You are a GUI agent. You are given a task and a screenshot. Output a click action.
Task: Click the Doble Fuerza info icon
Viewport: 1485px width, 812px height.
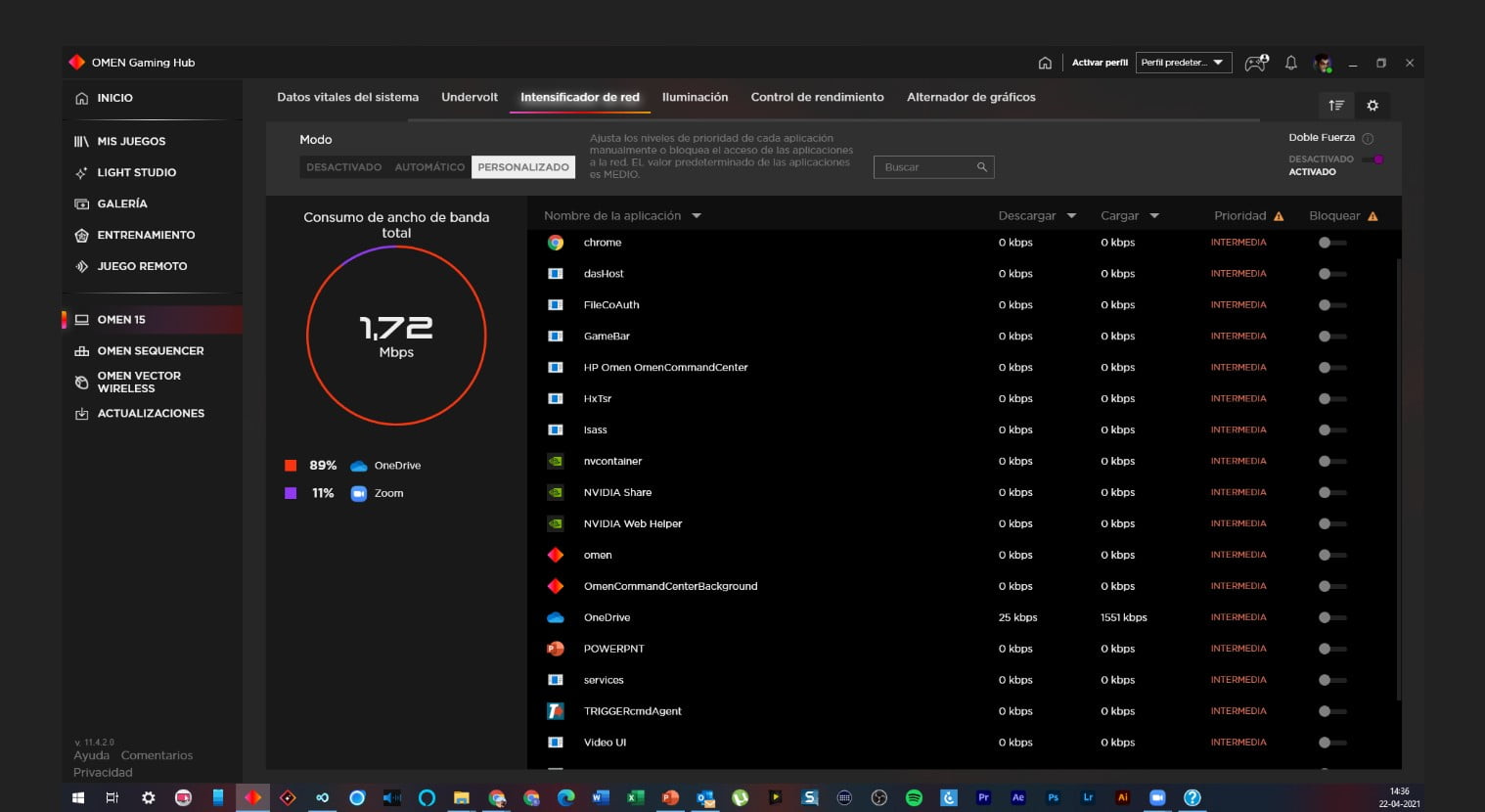click(1368, 138)
